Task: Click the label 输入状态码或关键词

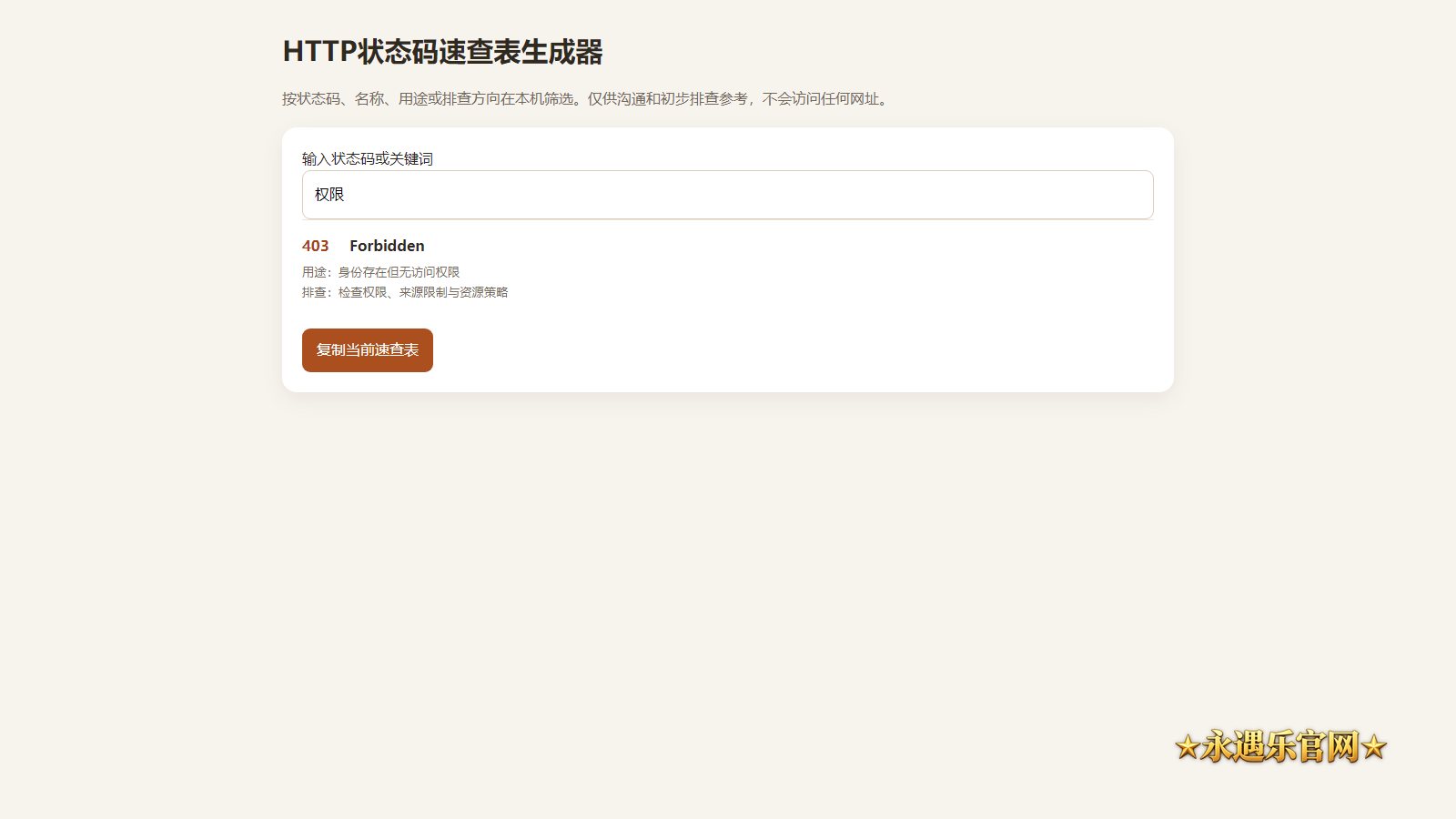Action: [368, 158]
